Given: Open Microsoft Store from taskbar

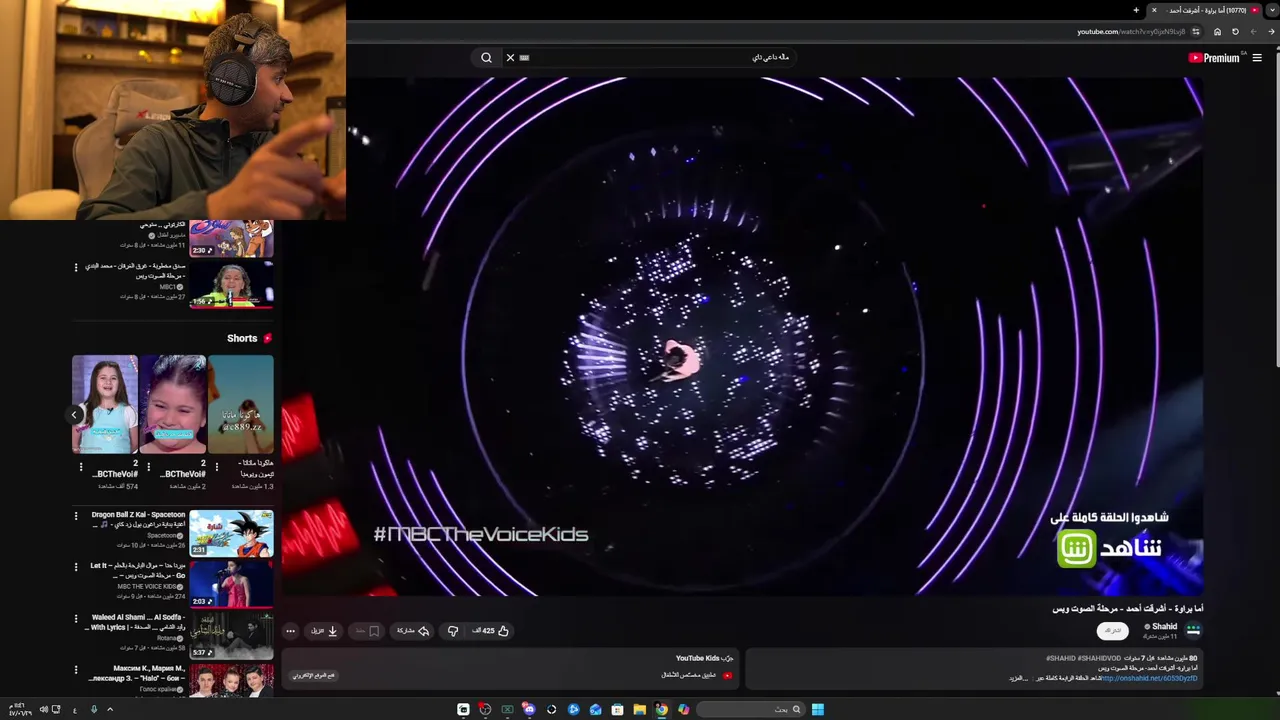Looking at the screenshot, I should [617, 709].
